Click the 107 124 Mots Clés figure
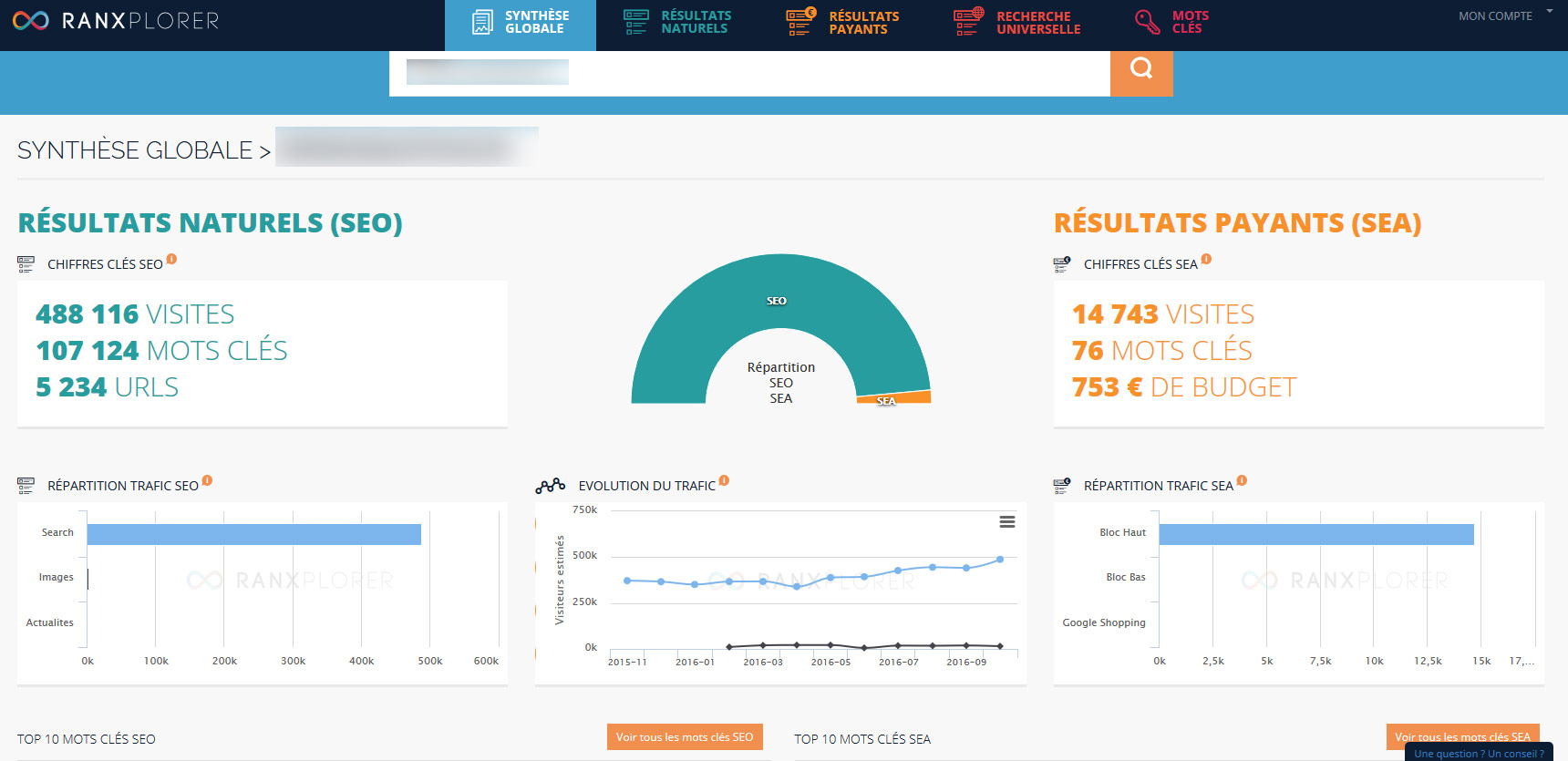The height and width of the screenshot is (761, 1568). point(161,351)
